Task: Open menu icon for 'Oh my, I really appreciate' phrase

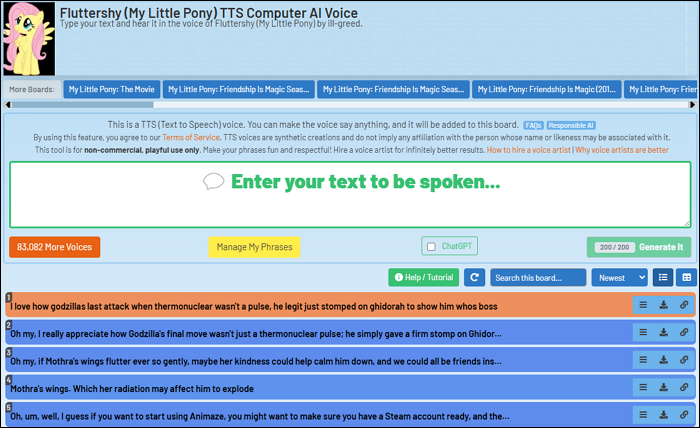Action: click(643, 332)
